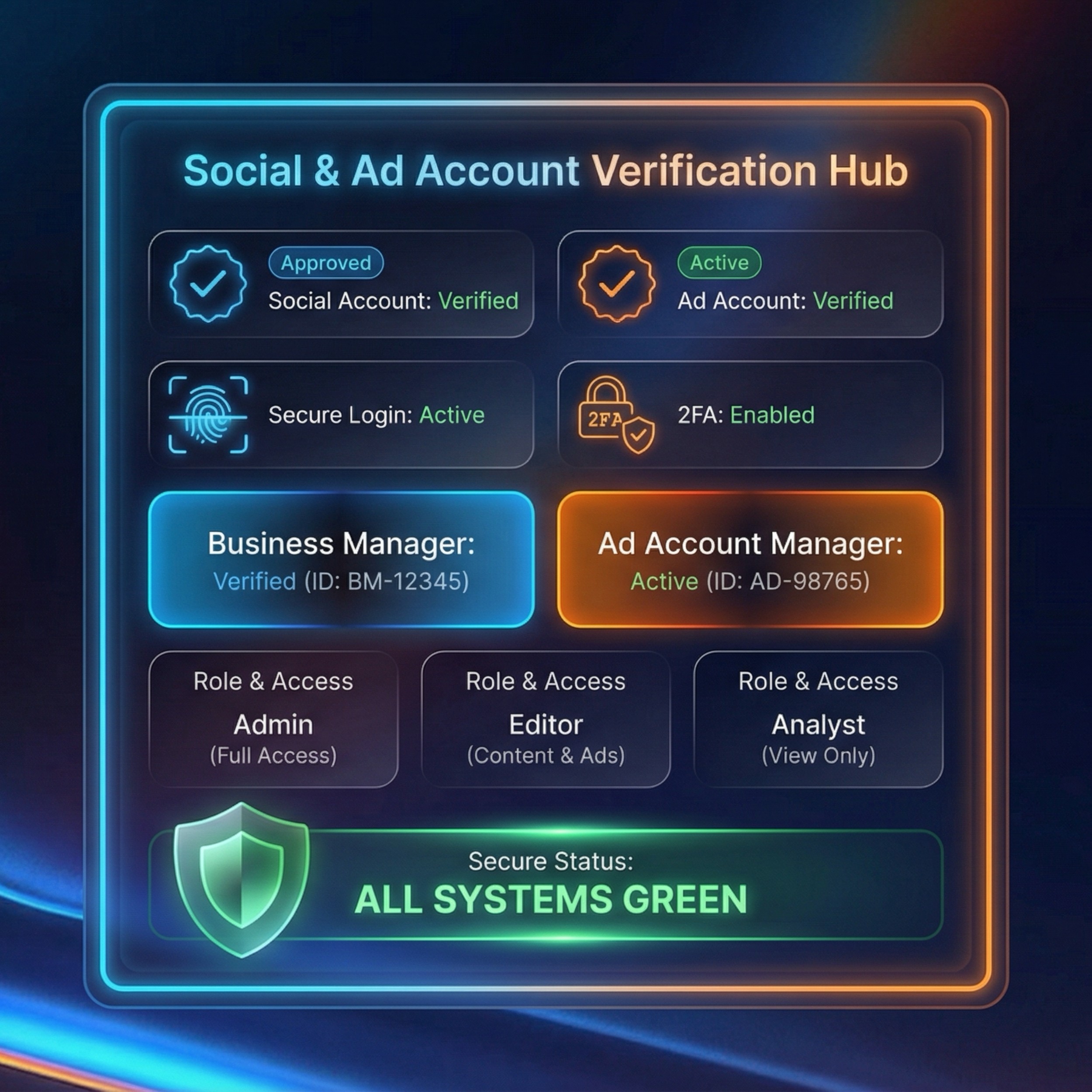Click the Secure Login: Active panel

pyautogui.click(x=342, y=414)
